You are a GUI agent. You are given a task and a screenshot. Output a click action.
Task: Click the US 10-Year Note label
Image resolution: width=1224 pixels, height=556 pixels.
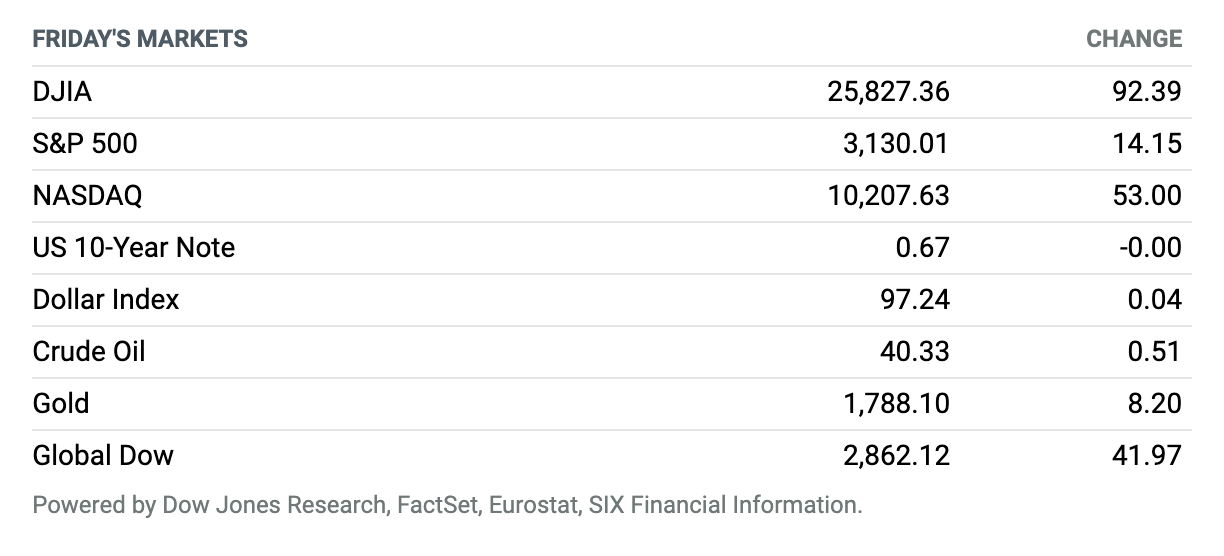(134, 248)
